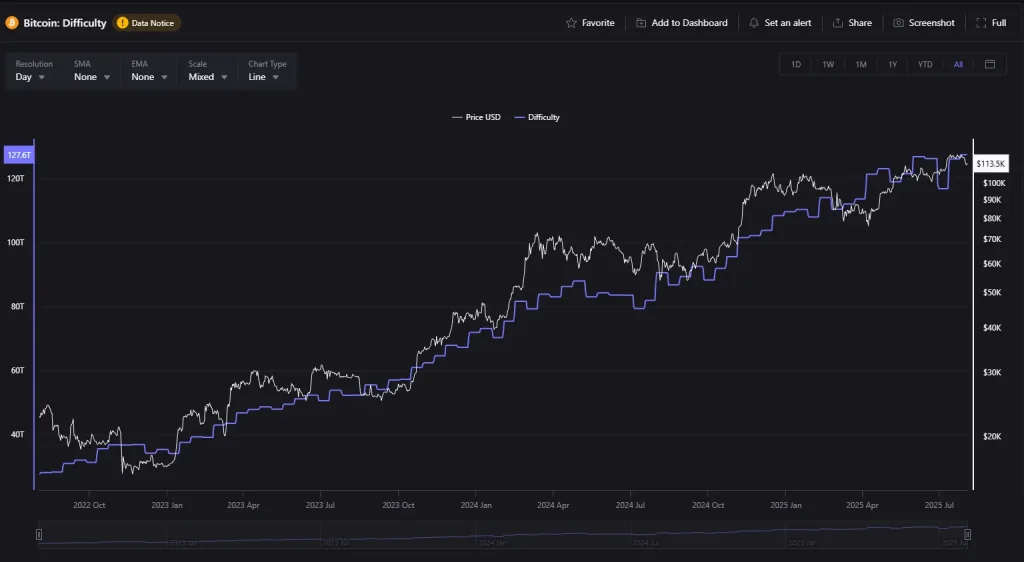
Task: Toggle the Difficulty legend series
Action: pos(537,117)
